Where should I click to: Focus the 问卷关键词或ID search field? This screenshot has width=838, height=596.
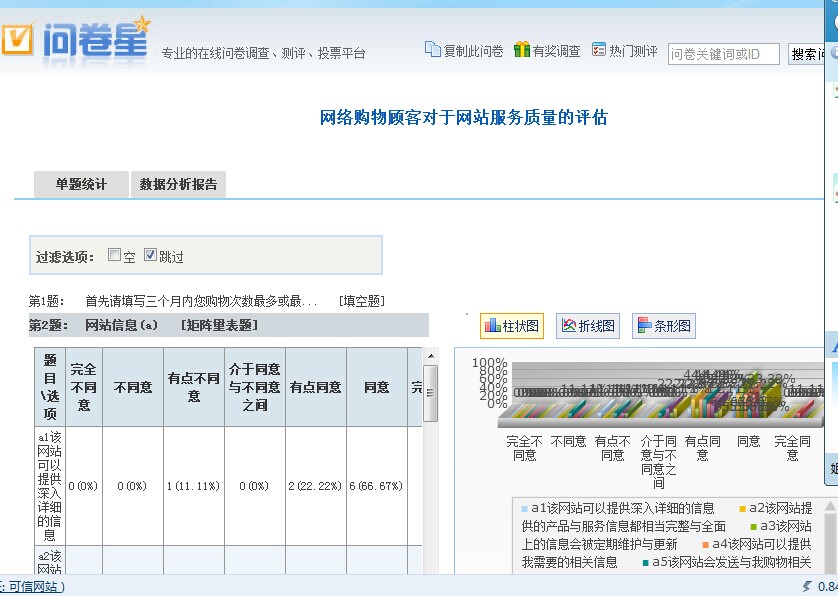724,54
